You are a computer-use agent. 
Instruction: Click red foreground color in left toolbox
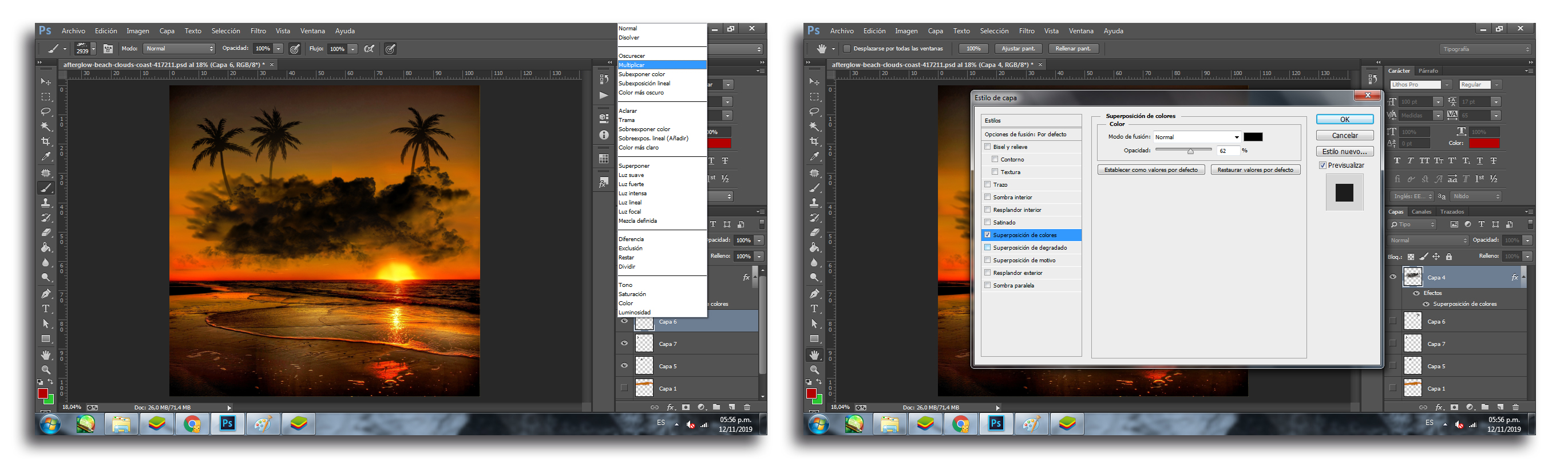coord(42,393)
